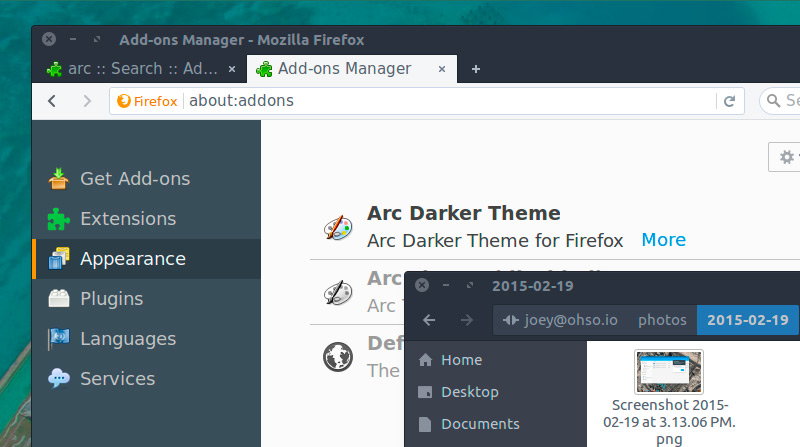The height and width of the screenshot is (447, 800).
Task: Click the green Extensions puzzle piece icon
Action: click(59, 219)
